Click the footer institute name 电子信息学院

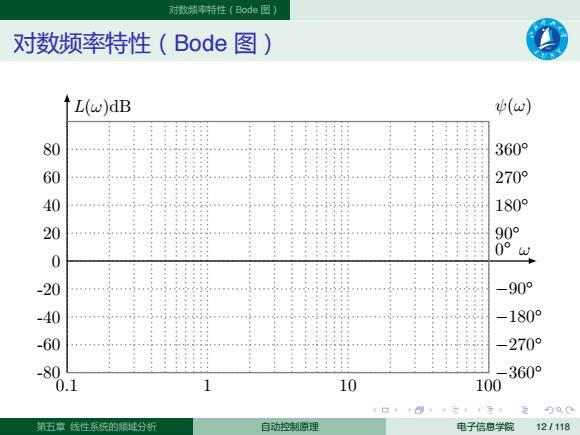[485, 426]
